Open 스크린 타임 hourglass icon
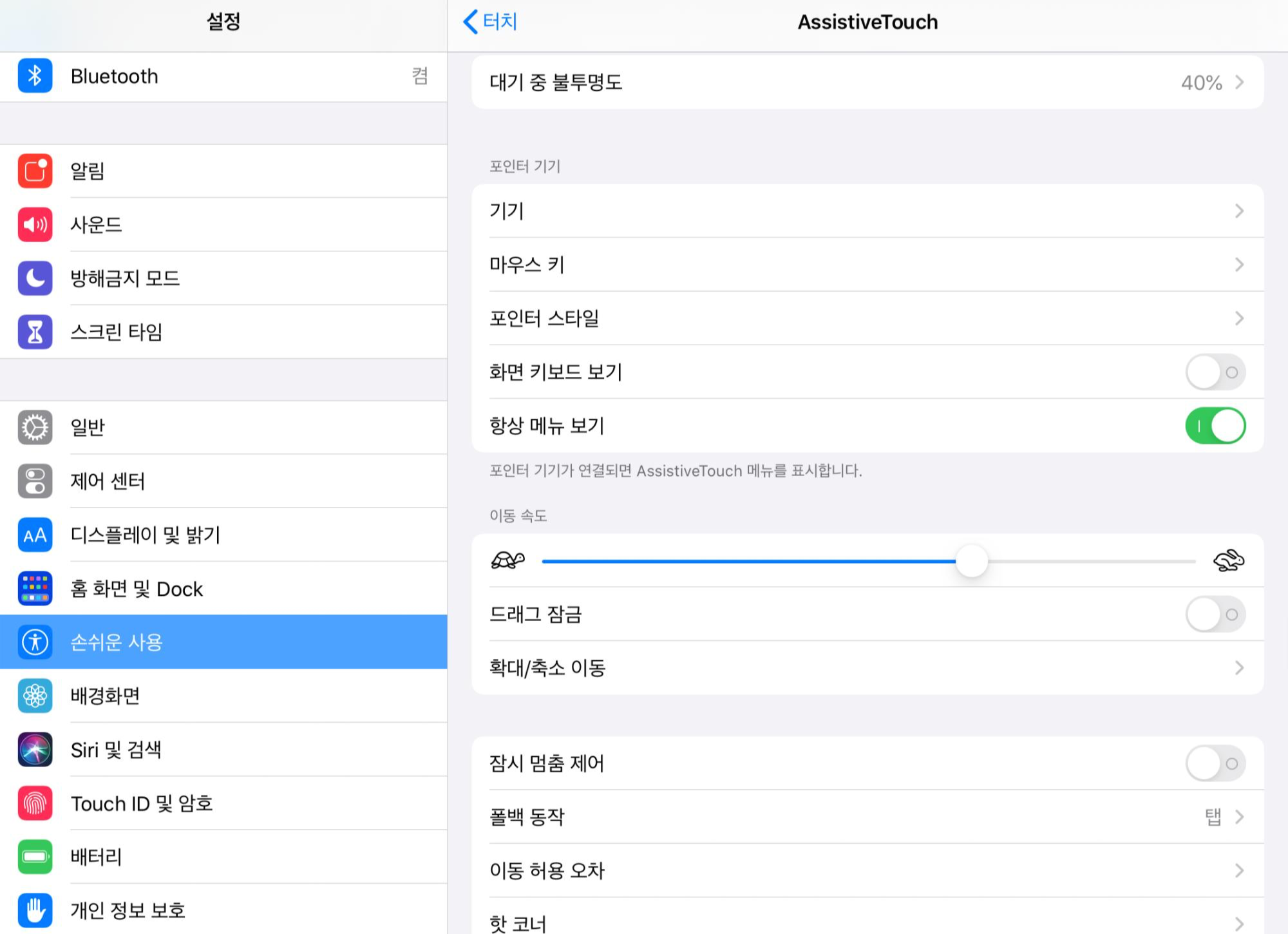 click(35, 332)
